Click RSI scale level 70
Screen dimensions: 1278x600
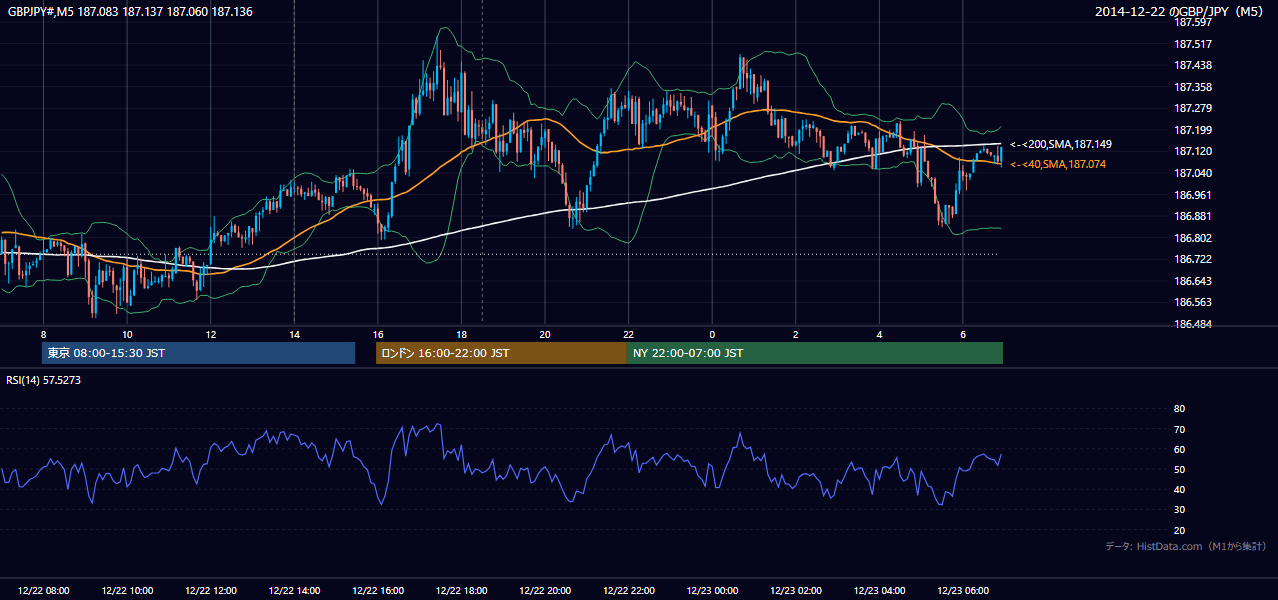(1179, 429)
